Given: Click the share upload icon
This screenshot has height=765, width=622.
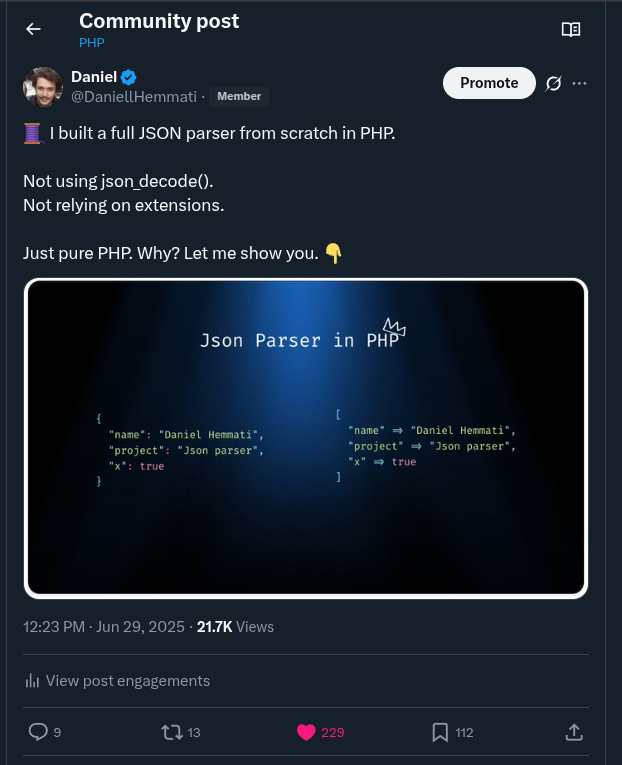Looking at the screenshot, I should tap(574, 732).
